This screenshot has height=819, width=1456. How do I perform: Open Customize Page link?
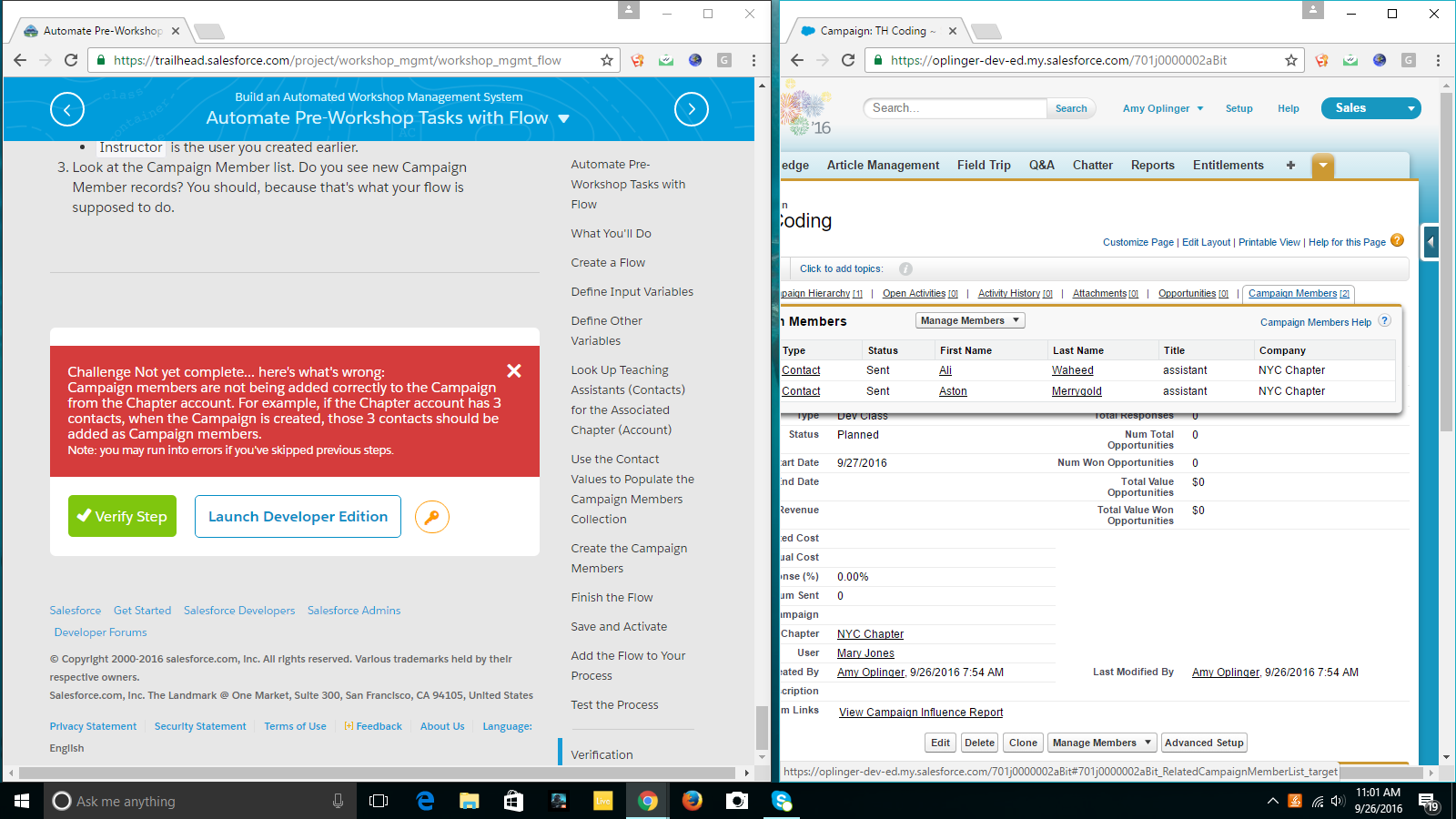click(x=1138, y=242)
